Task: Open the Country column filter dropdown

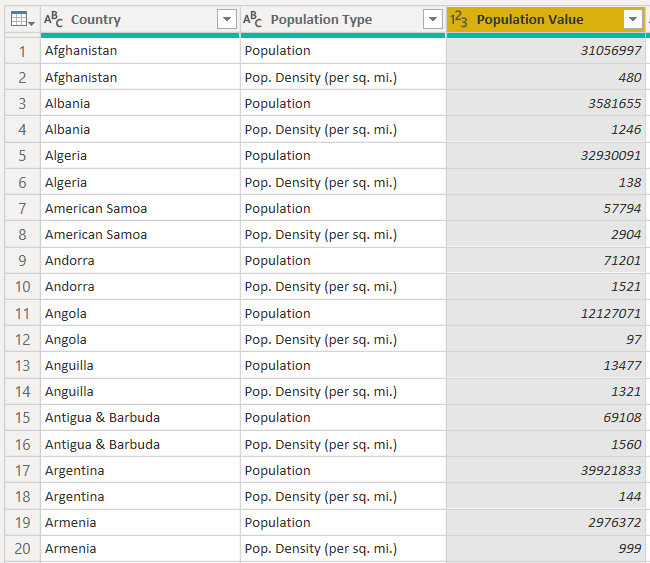Action: [227, 19]
